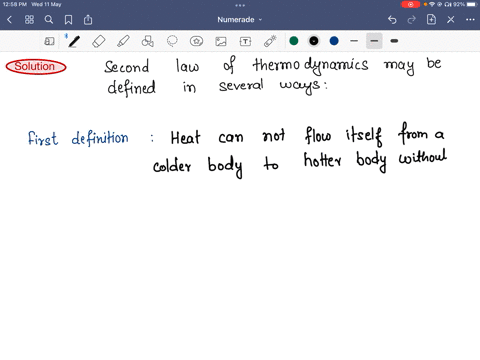Tap the red Solution label
The image size is (480, 360).
pyautogui.click(x=36, y=67)
